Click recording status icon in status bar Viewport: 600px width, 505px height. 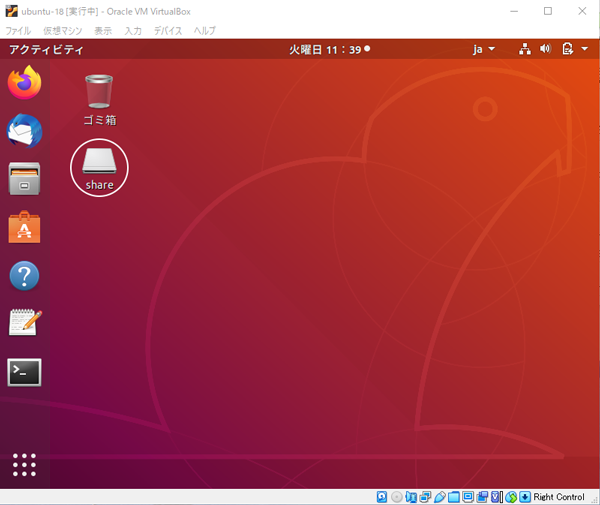[x=482, y=497]
